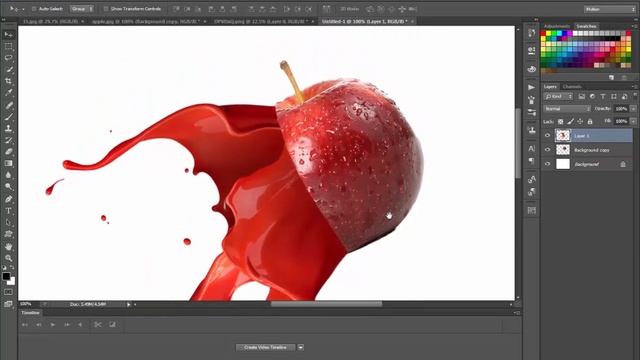The width and height of the screenshot is (640, 360).
Task: Select the Shape tool
Action: [x=8, y=234]
